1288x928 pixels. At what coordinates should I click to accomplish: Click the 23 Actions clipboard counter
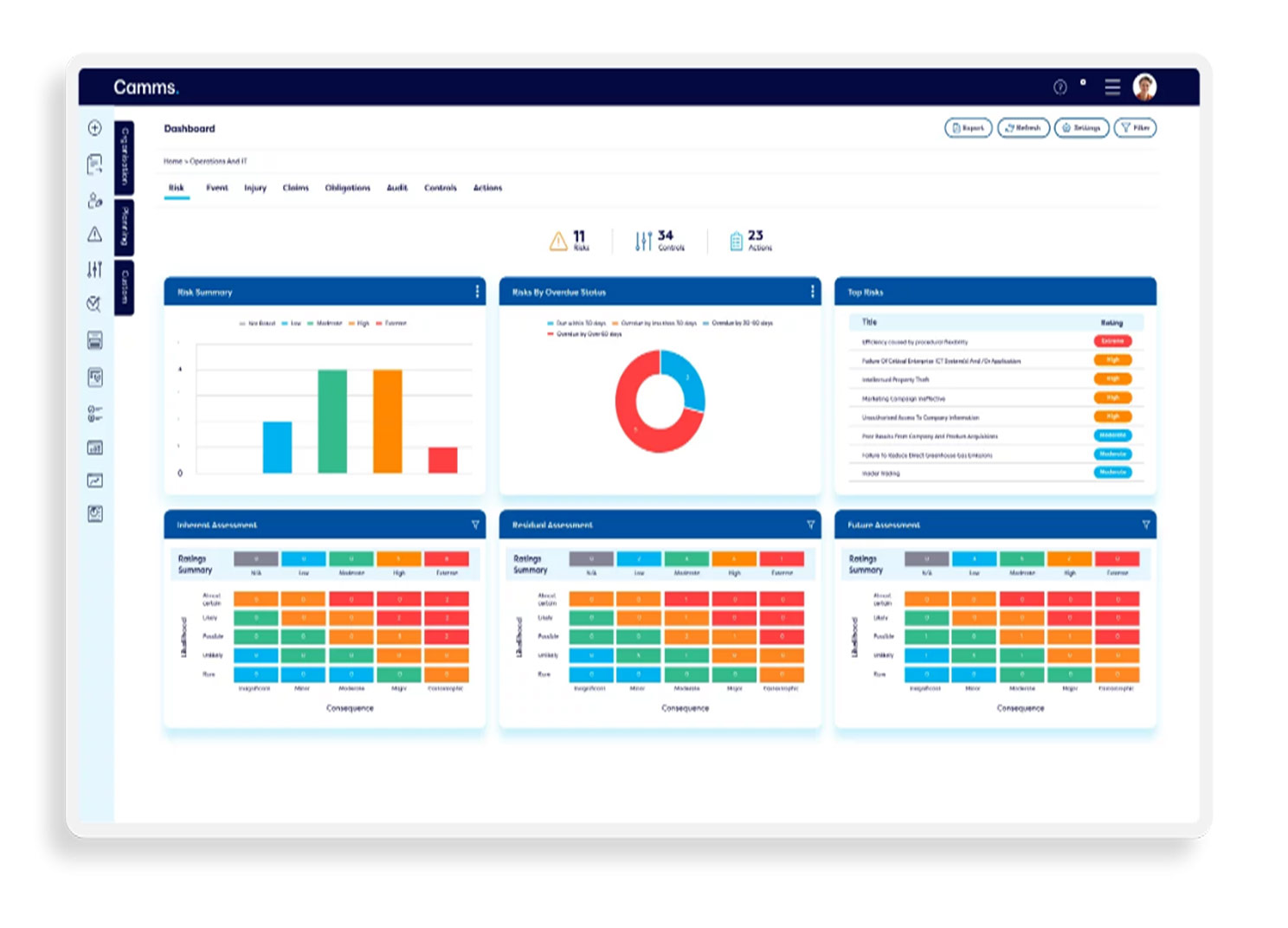point(750,241)
